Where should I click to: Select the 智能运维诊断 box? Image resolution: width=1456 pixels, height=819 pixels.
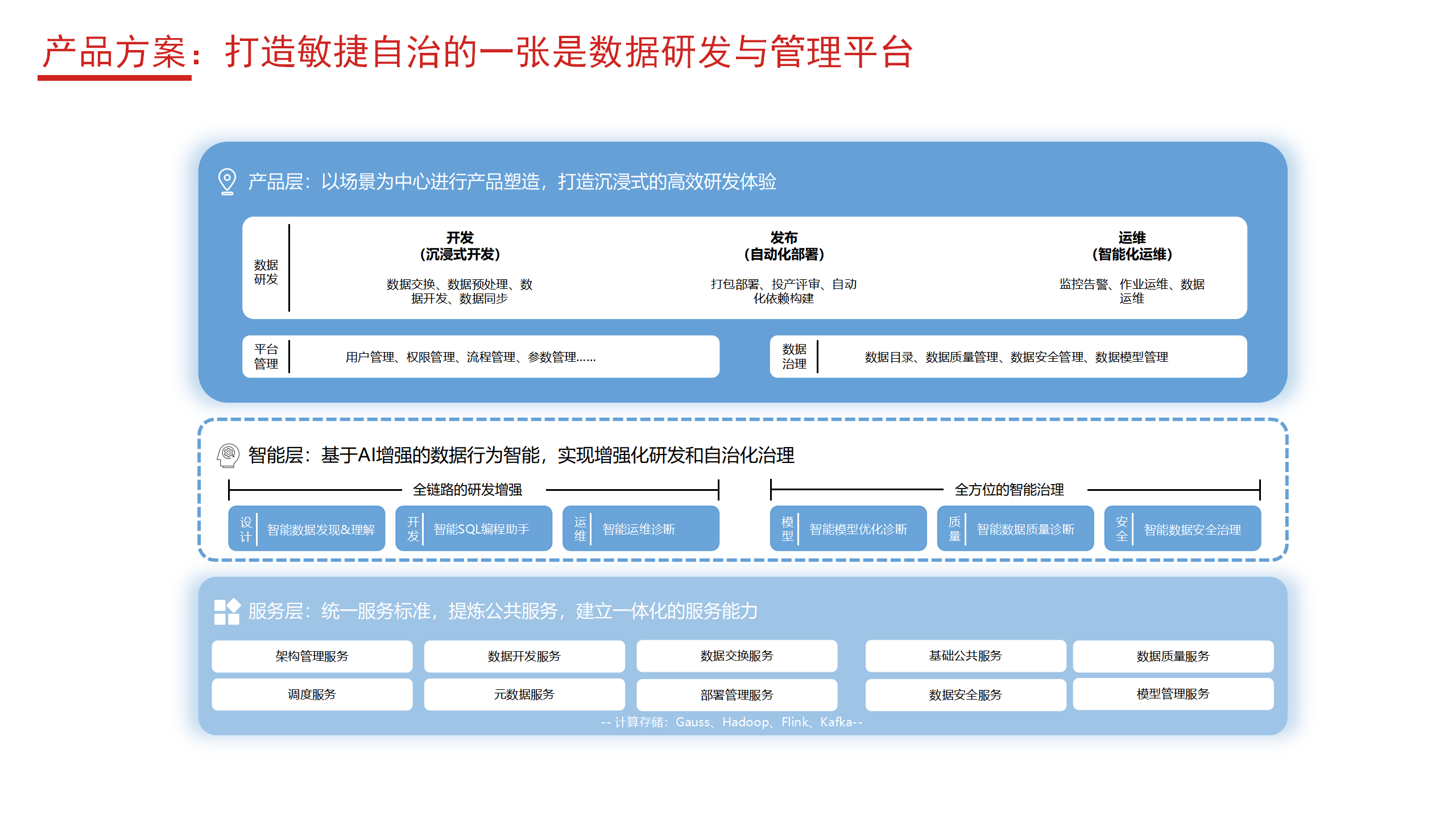click(x=640, y=528)
